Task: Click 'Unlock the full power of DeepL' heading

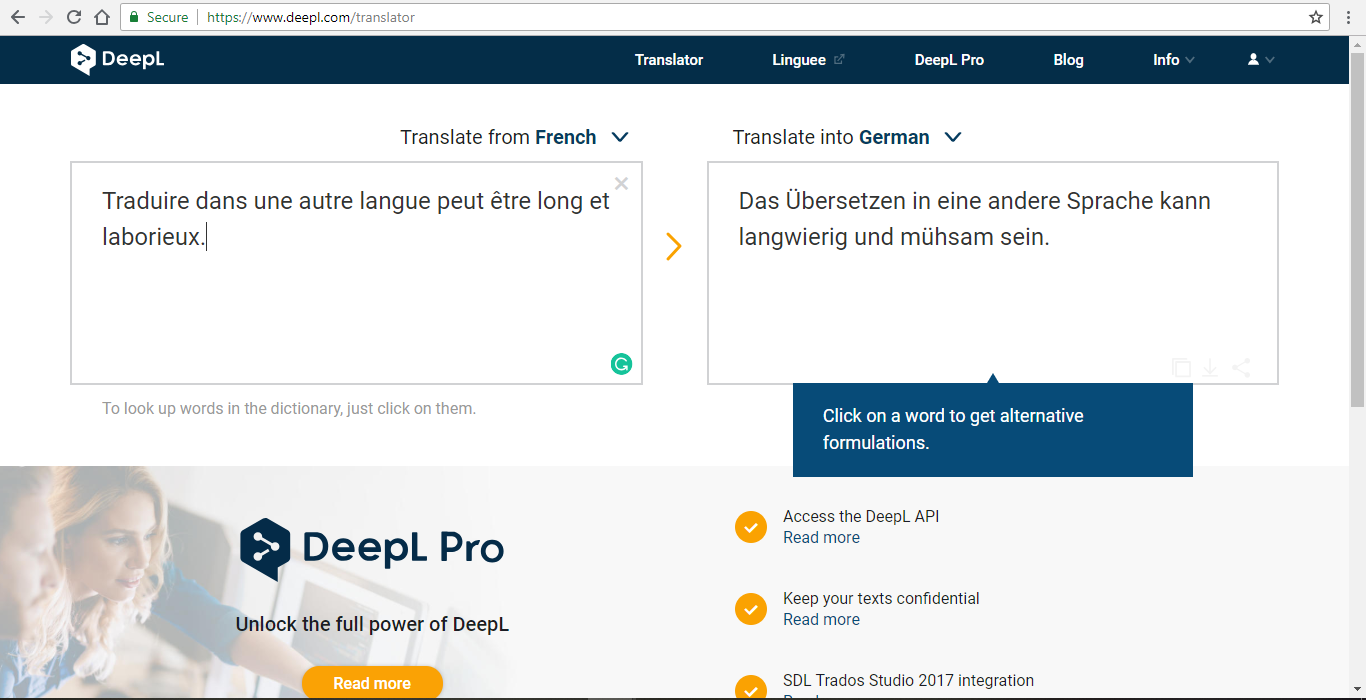Action: pyautogui.click(x=372, y=624)
